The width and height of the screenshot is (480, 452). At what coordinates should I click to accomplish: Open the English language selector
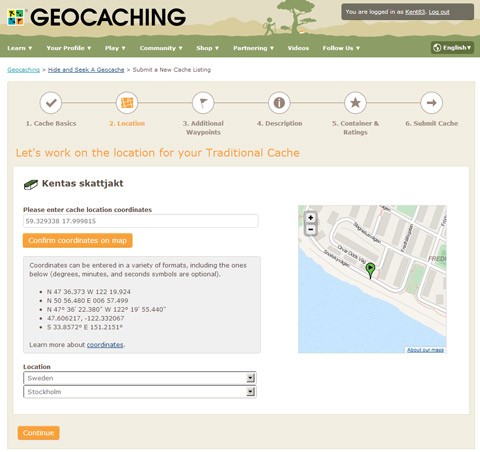[x=452, y=48]
